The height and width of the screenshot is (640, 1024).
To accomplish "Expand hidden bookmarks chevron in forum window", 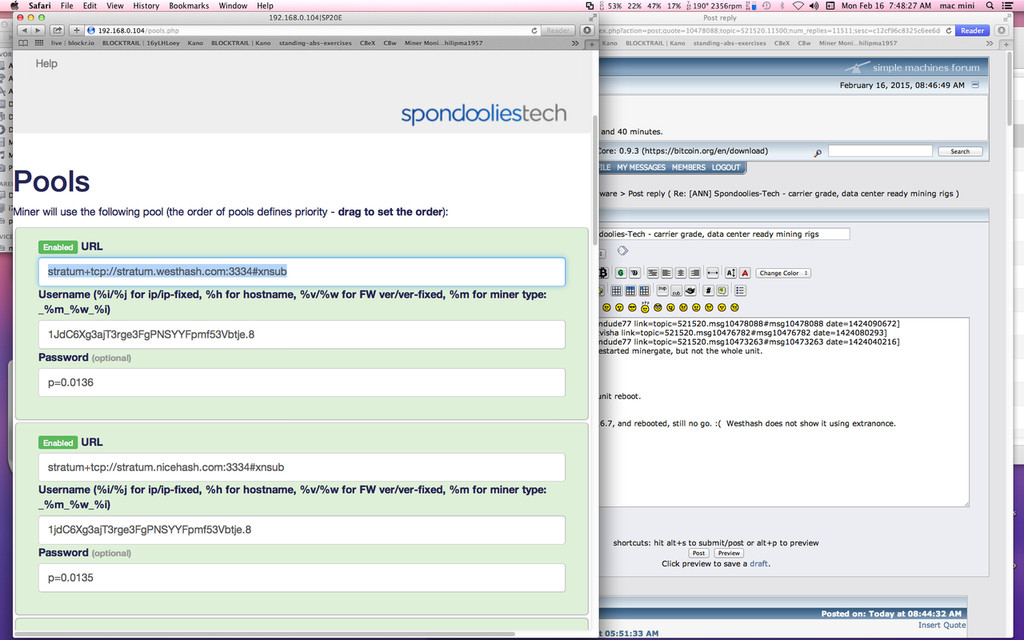I will point(989,43).
